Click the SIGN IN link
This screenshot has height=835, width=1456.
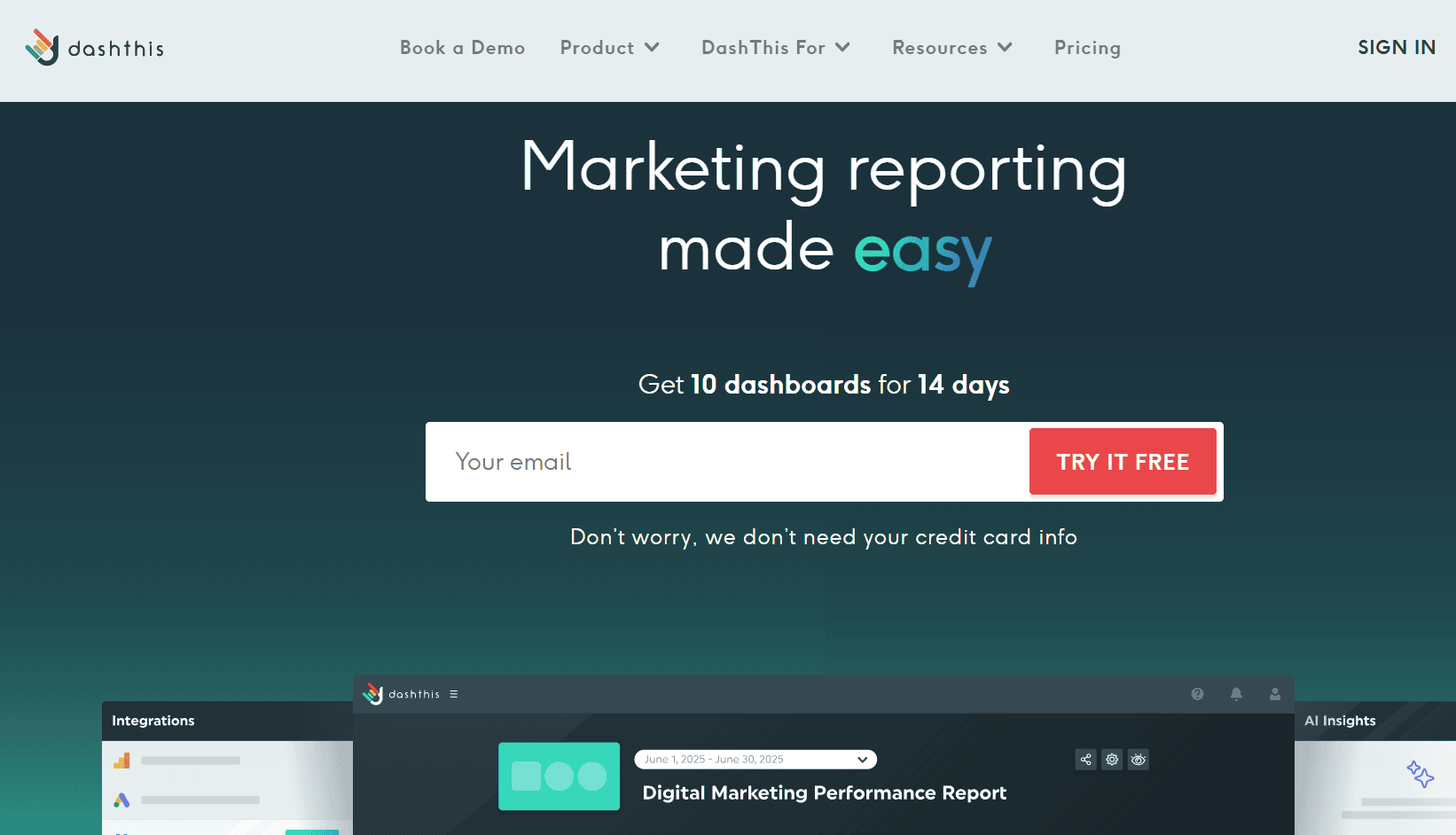click(x=1396, y=48)
